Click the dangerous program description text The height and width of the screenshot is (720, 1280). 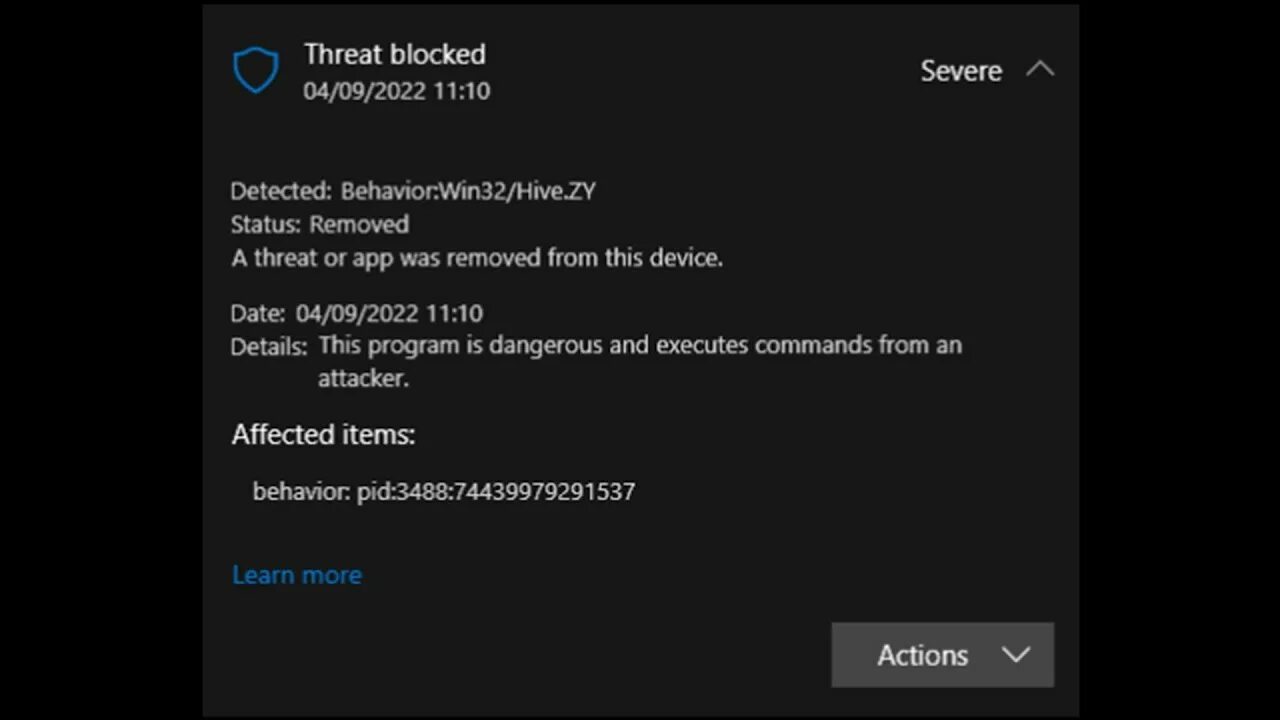640,346
